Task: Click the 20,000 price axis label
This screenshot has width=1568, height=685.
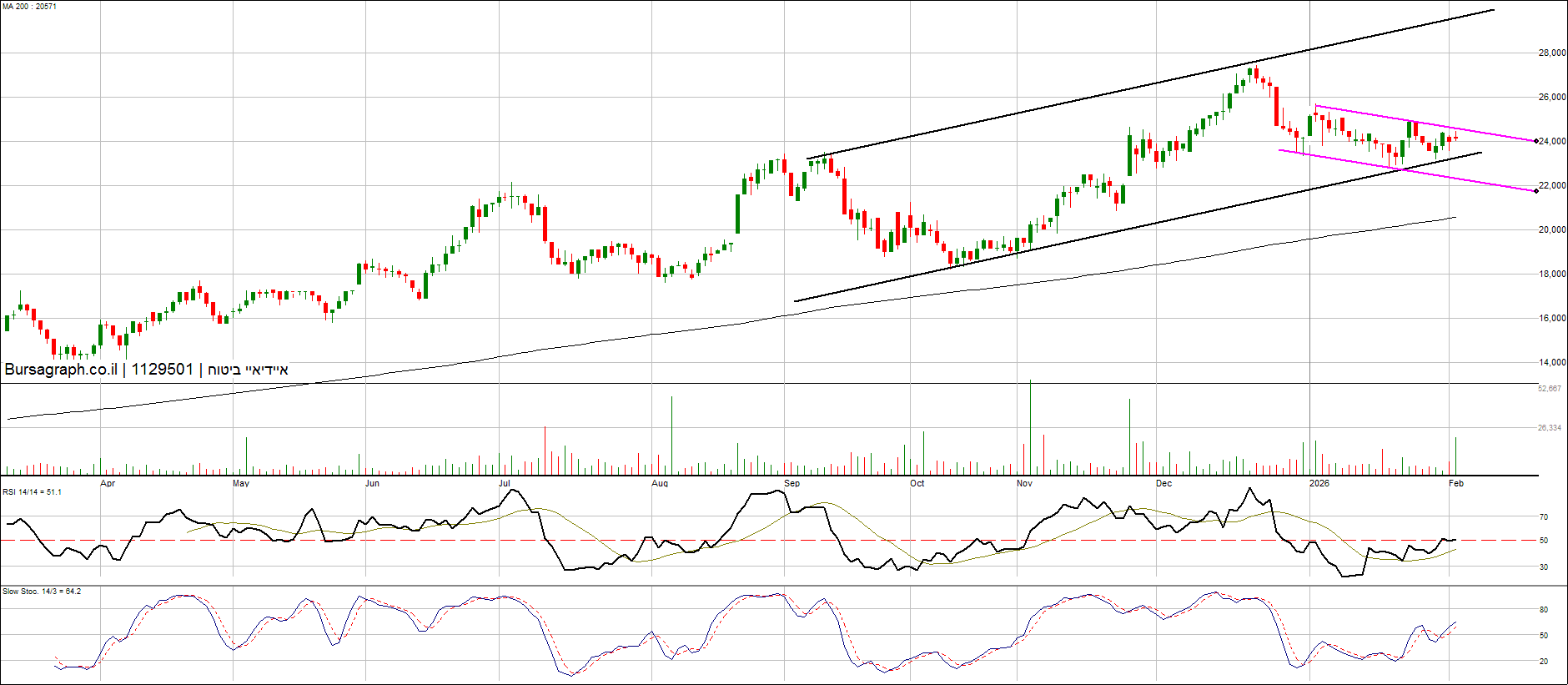Action: pos(1551,230)
